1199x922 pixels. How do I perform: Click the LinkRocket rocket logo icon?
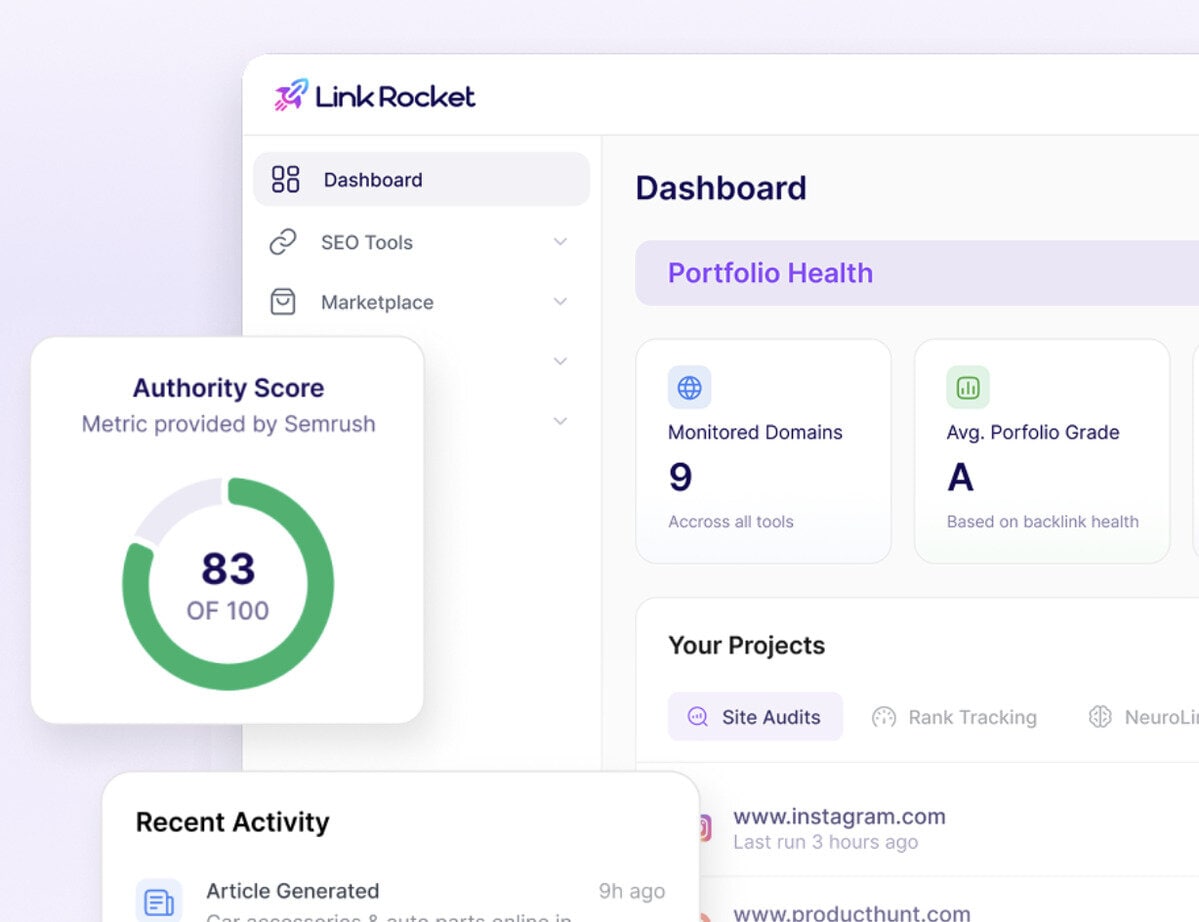(x=291, y=96)
